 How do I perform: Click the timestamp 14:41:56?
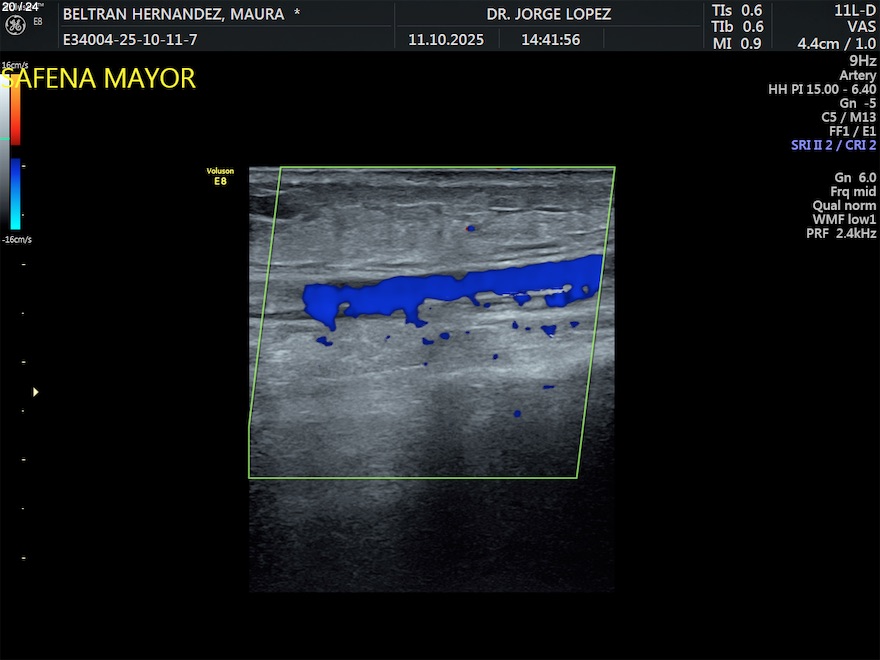click(550, 40)
